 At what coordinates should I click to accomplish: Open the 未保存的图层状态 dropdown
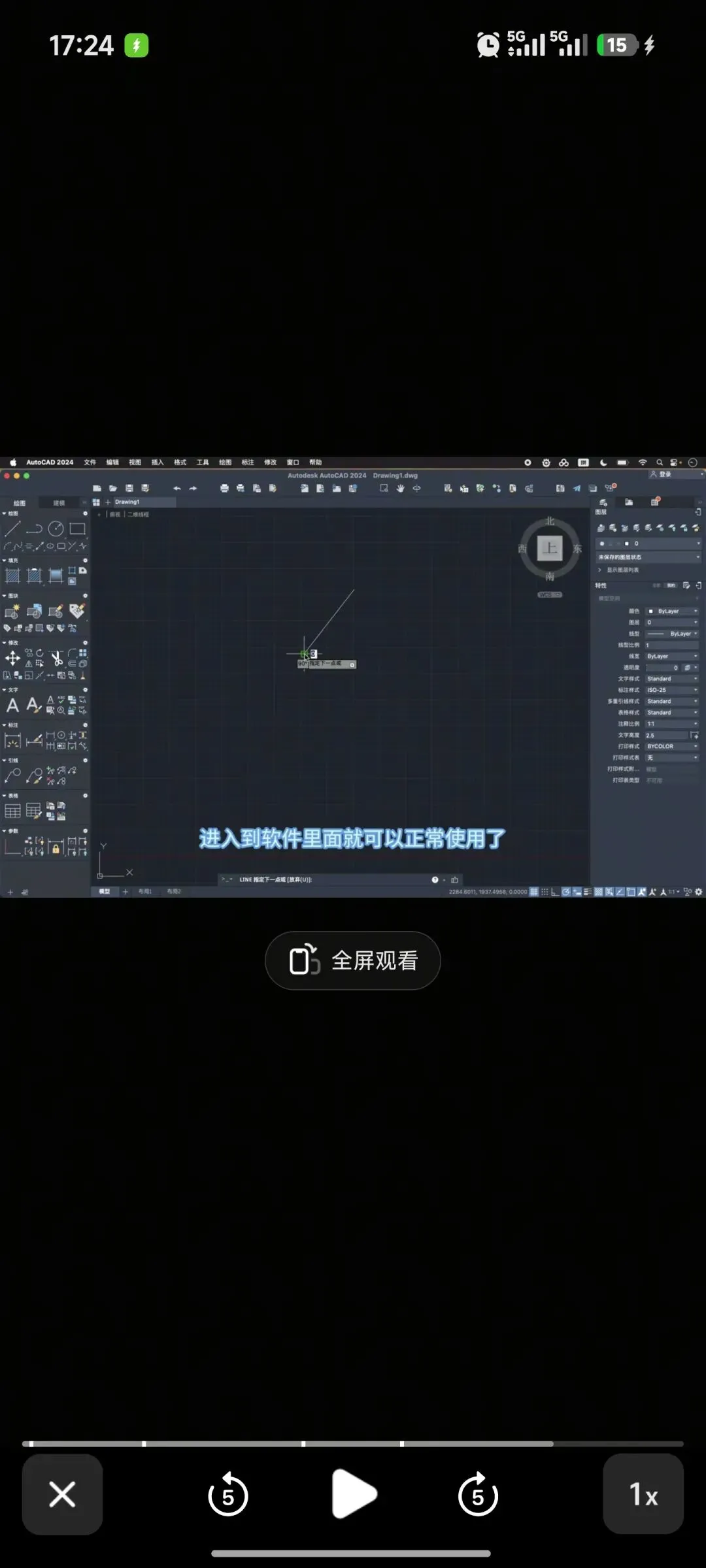coord(648,557)
